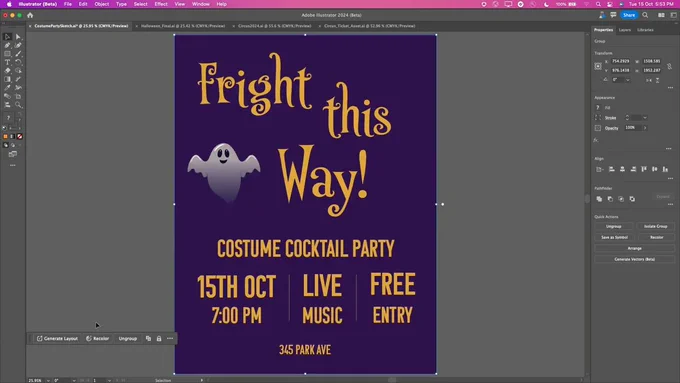Image resolution: width=680 pixels, height=383 pixels.
Task: Select the Pen tool
Action: point(7,45)
